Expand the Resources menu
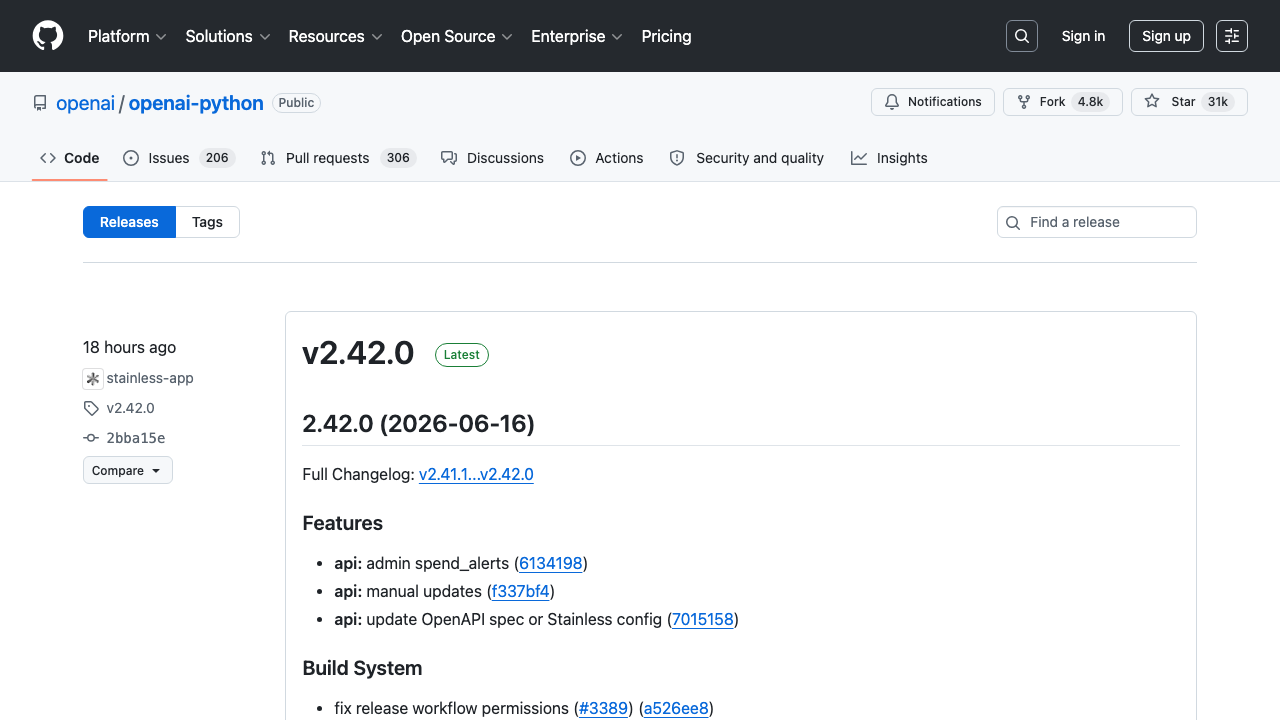This screenshot has height=720, width=1280. 335,36
